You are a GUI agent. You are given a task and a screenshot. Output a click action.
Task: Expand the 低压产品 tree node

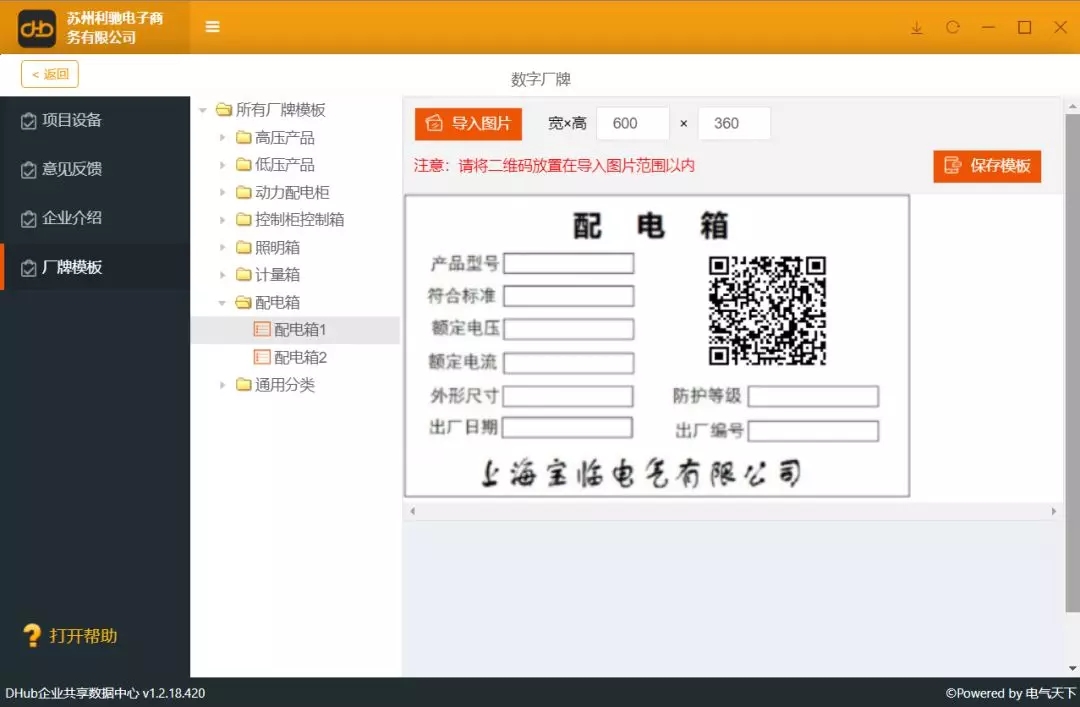[222, 165]
